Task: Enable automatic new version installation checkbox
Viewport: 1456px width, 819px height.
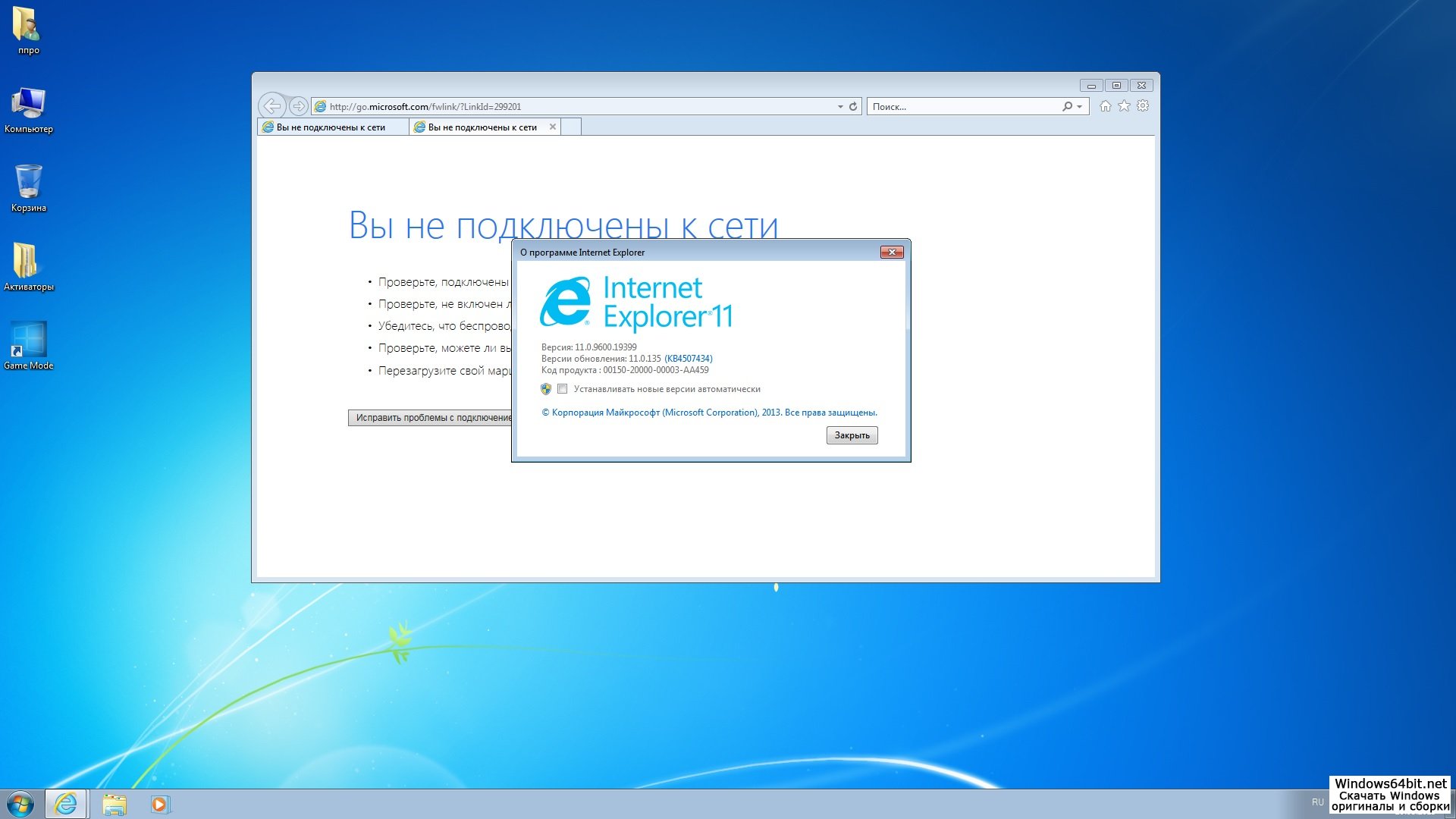Action: (x=562, y=389)
